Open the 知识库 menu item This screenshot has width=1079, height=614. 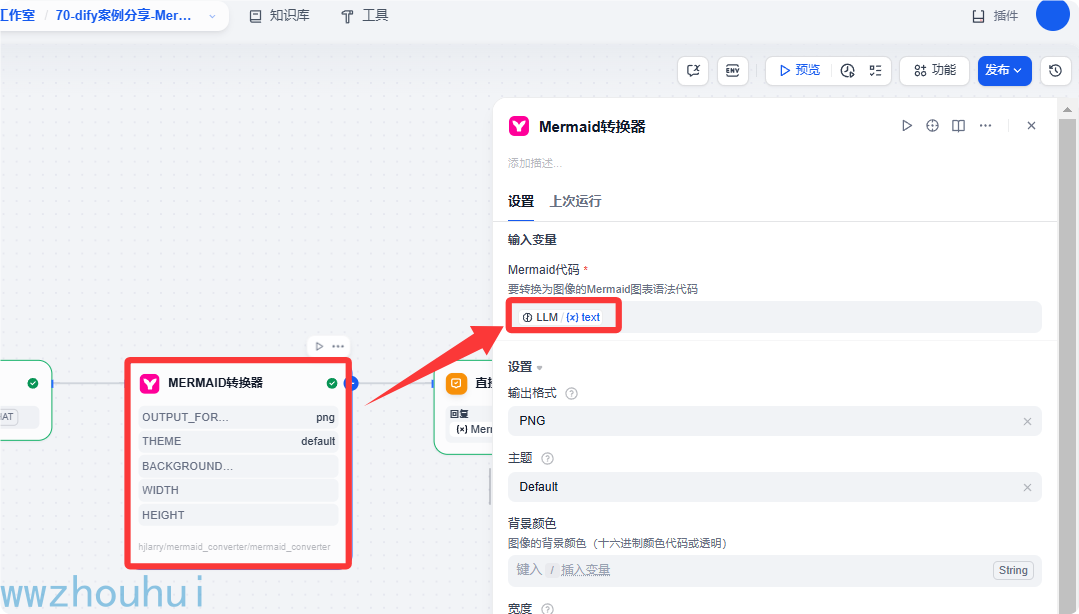coord(290,15)
